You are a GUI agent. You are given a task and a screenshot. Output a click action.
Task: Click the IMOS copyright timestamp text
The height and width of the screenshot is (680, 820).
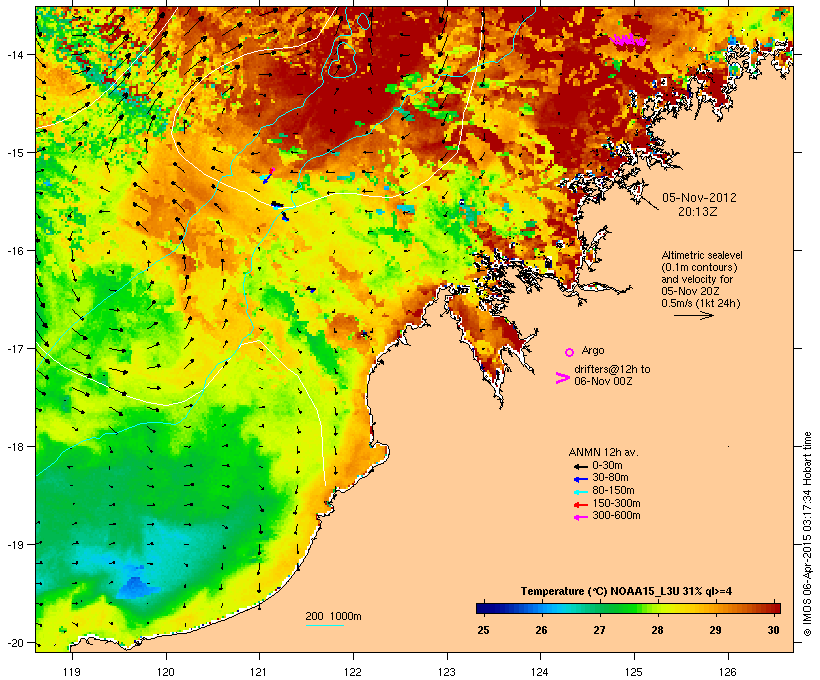(x=807, y=534)
